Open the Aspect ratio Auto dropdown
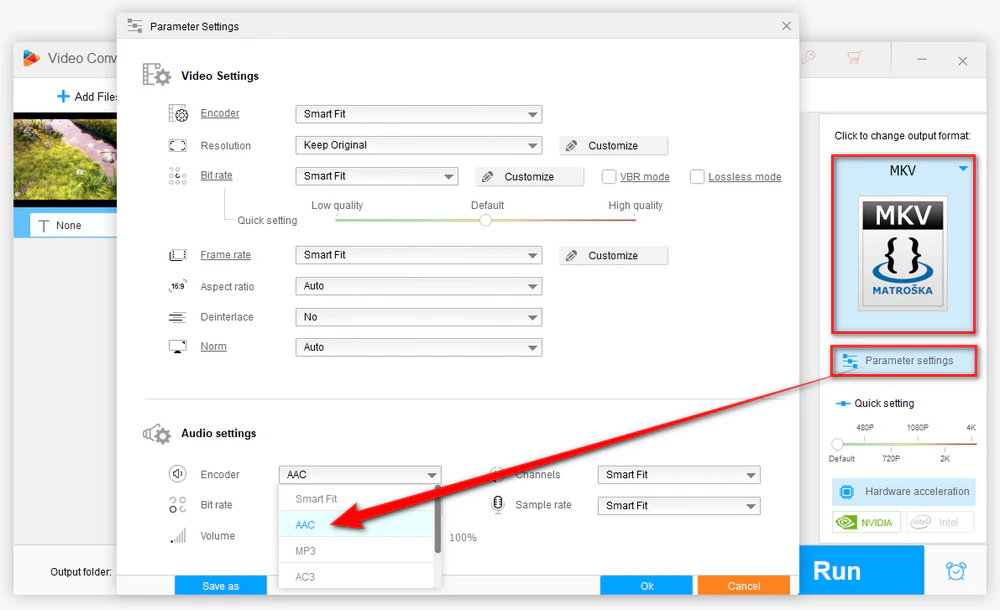The height and width of the screenshot is (610, 1000). click(x=418, y=286)
